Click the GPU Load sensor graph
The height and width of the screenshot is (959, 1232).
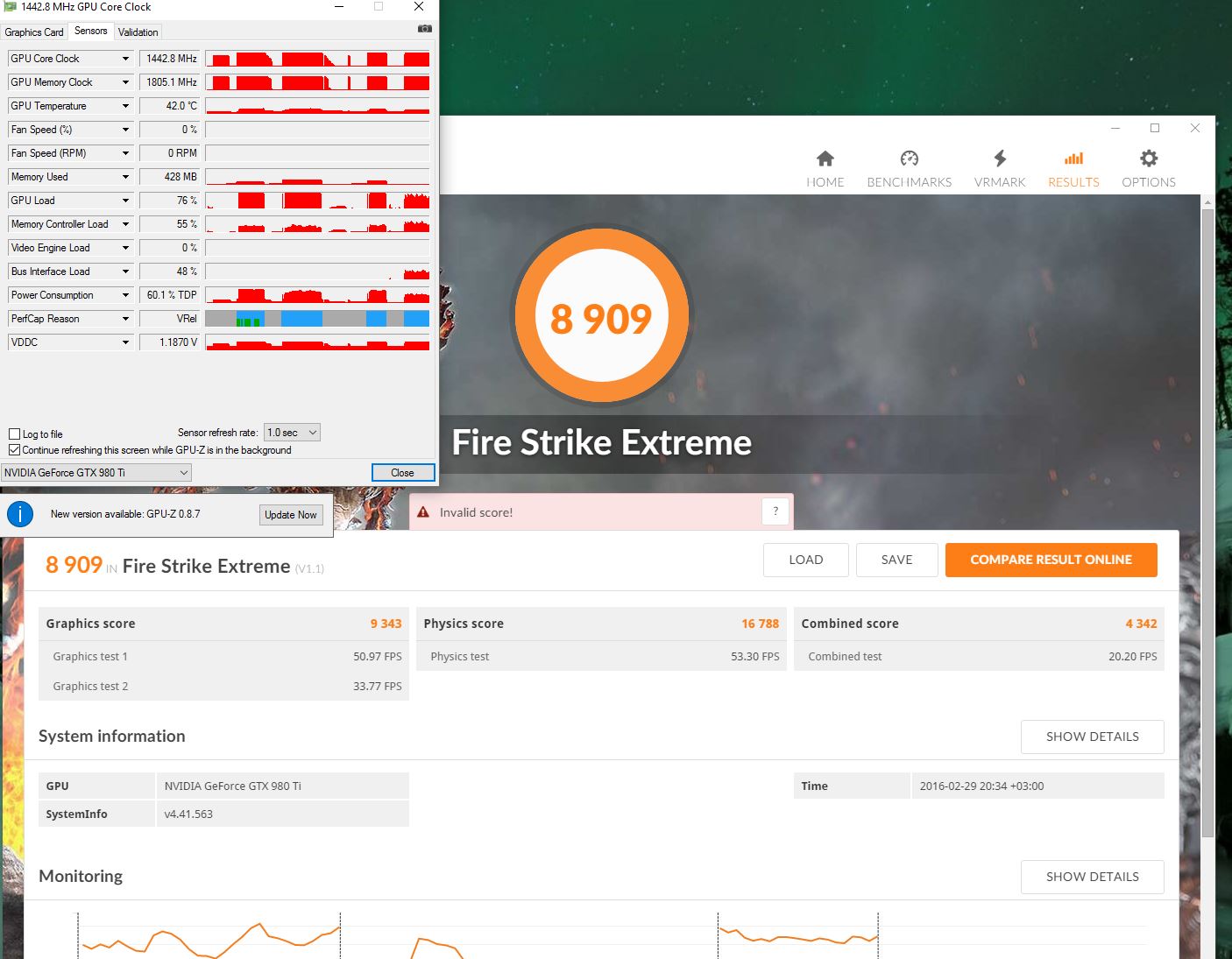click(x=317, y=201)
